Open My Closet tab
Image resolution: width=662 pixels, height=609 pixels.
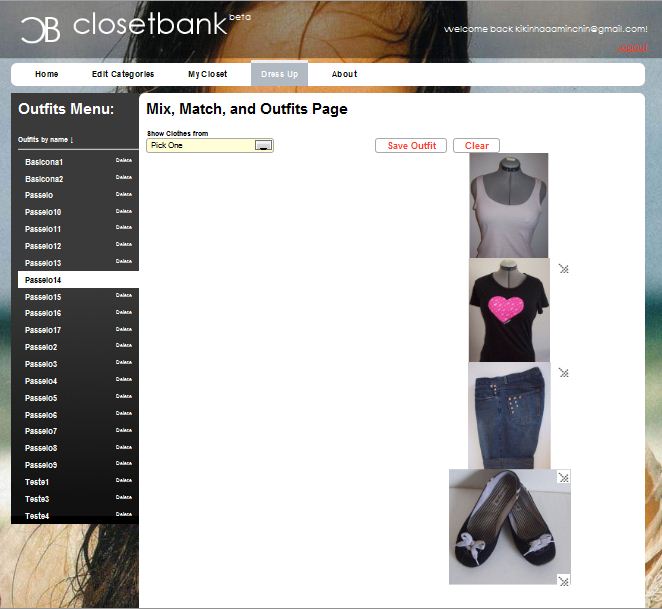click(207, 74)
